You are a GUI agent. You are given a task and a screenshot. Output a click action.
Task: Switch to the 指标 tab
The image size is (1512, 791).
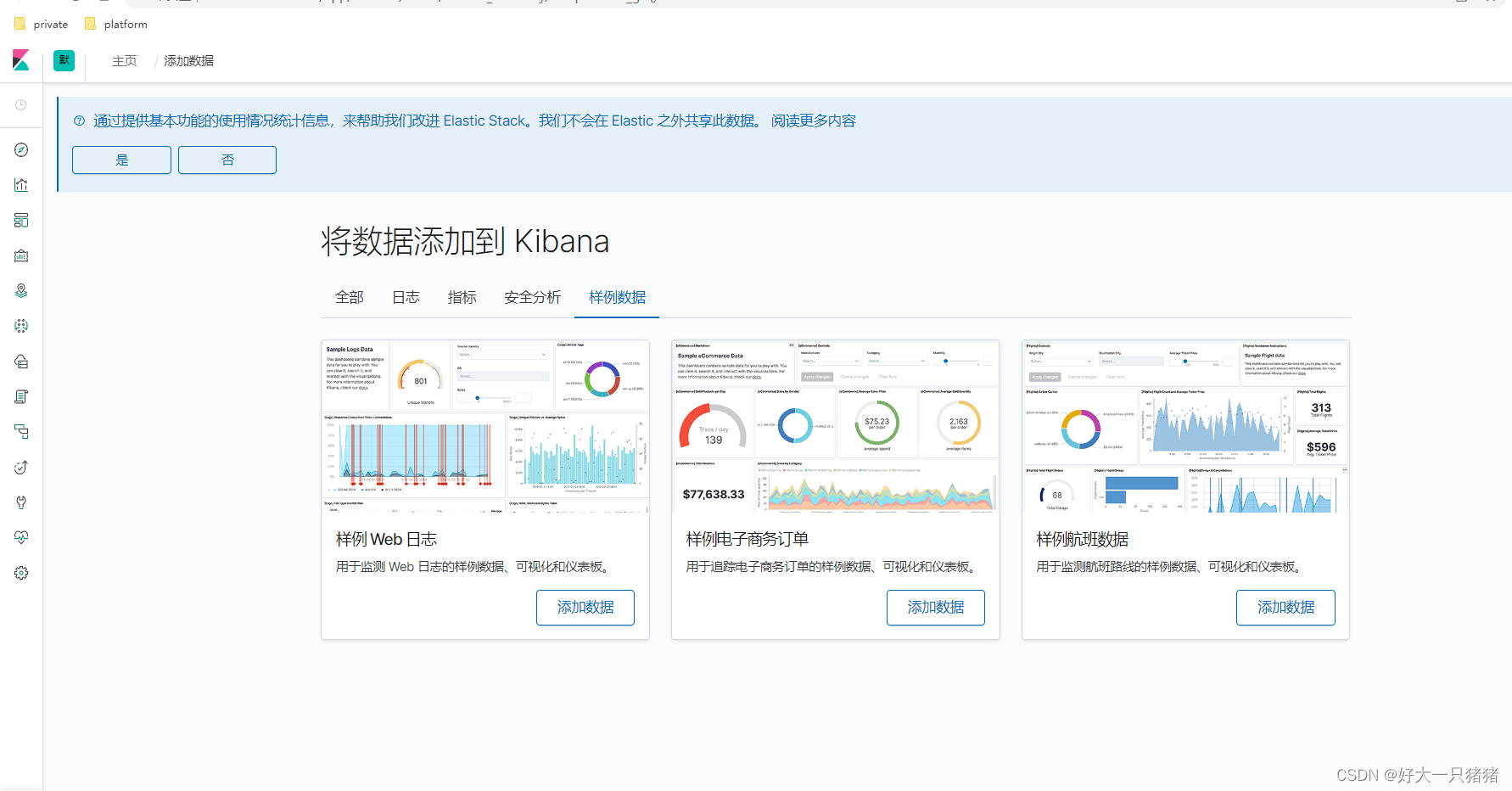(x=462, y=297)
